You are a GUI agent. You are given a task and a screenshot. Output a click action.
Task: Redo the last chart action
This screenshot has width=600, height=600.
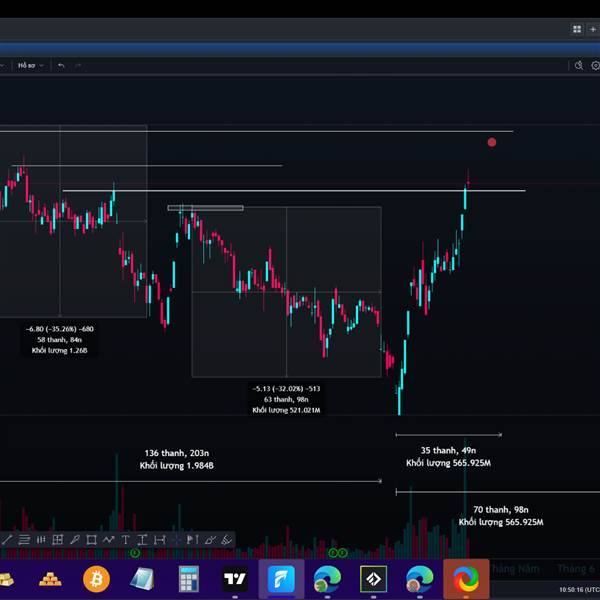click(78, 65)
